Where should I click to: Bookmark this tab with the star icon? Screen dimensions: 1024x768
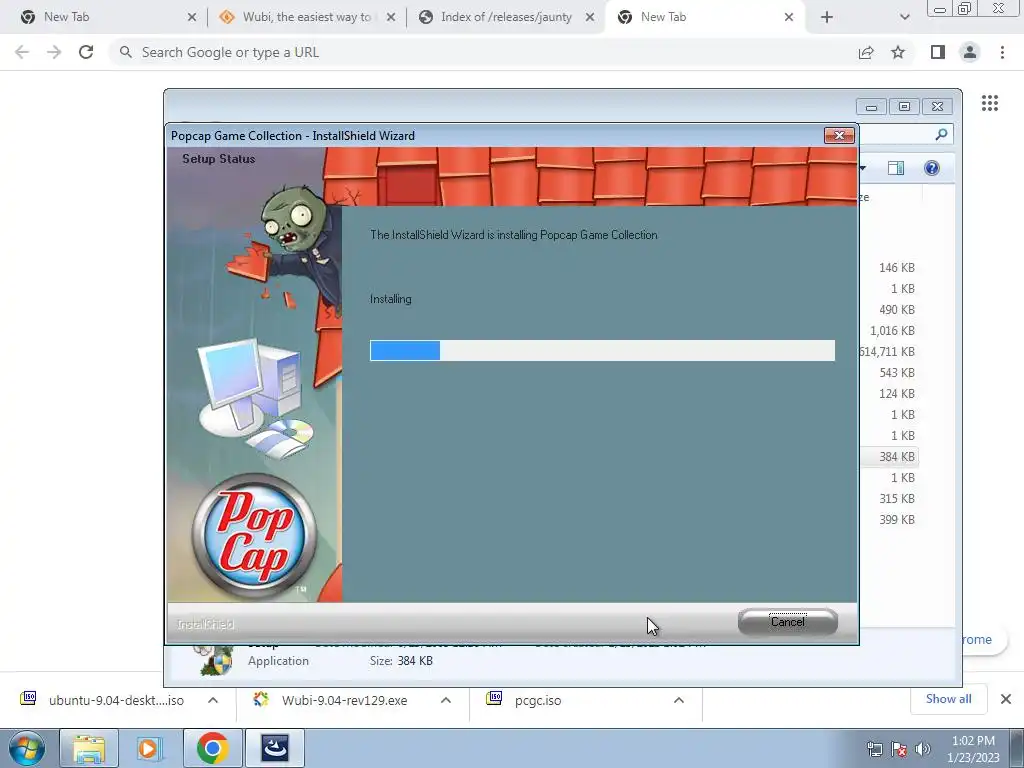(898, 52)
